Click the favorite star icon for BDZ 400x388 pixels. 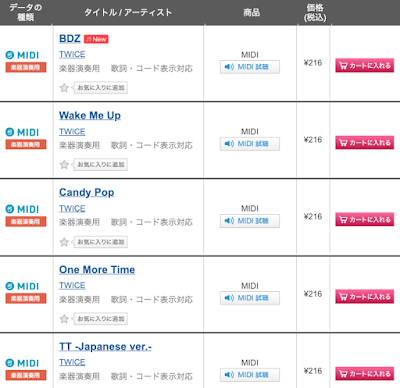coord(64,88)
